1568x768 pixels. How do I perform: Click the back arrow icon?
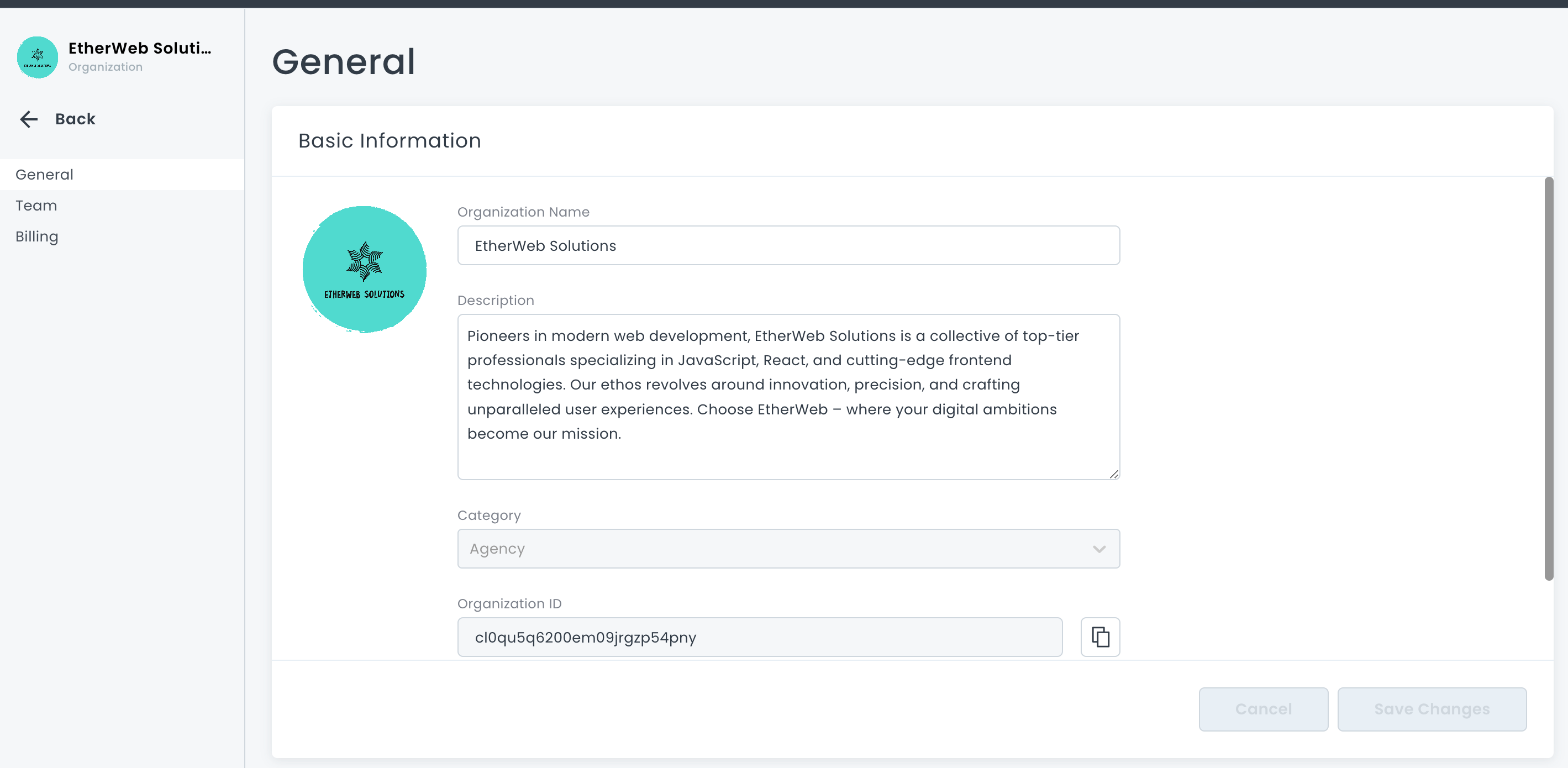point(29,119)
